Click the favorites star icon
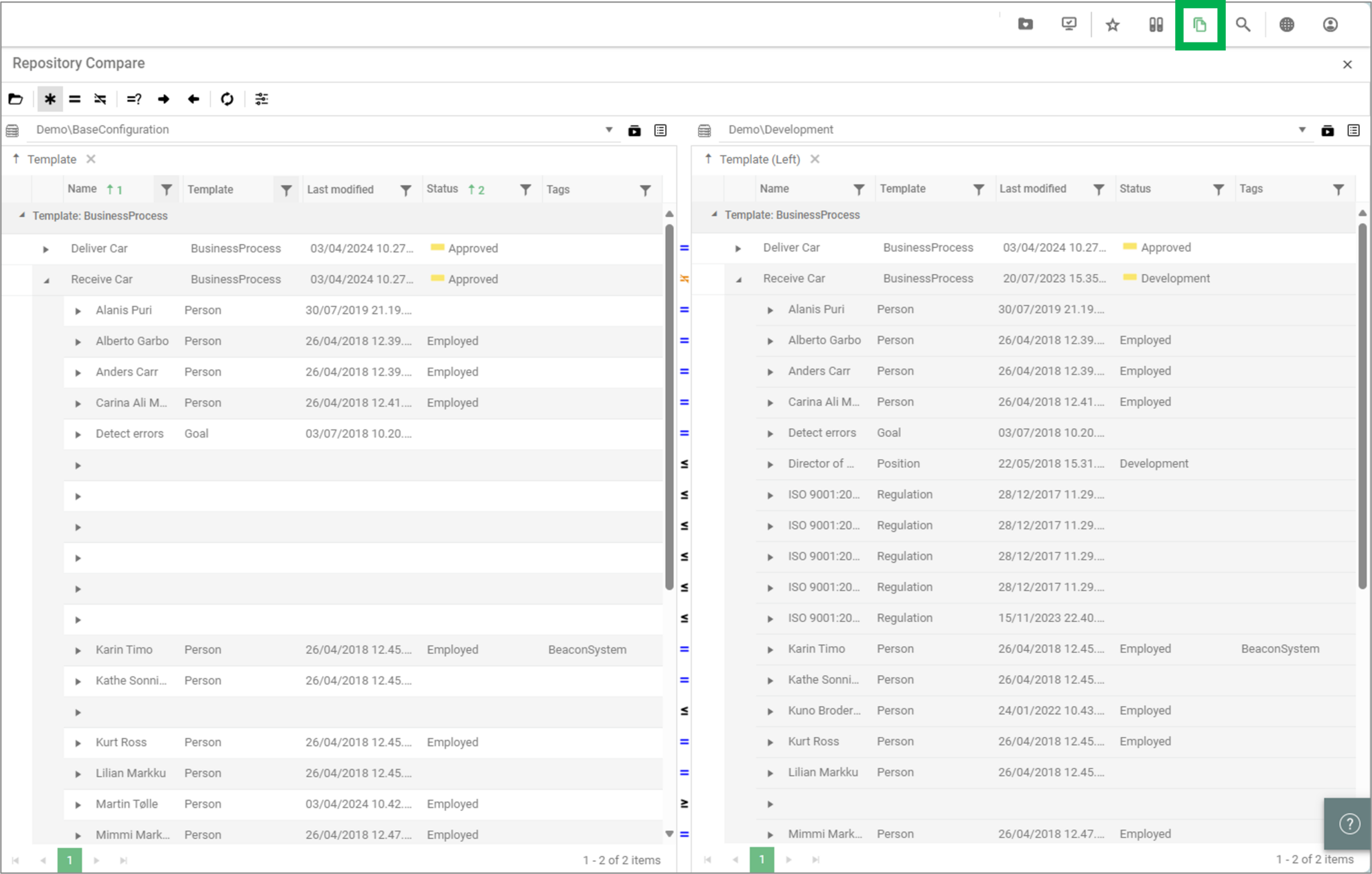Image resolution: width=1372 pixels, height=874 pixels. click(1113, 25)
